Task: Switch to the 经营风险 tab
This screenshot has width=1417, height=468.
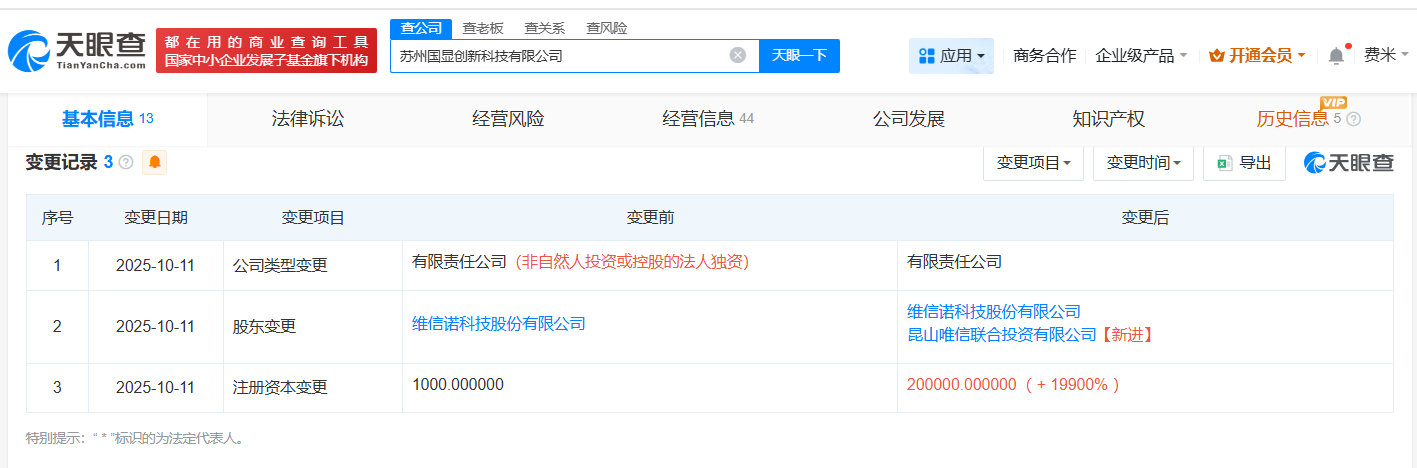Action: [508, 119]
